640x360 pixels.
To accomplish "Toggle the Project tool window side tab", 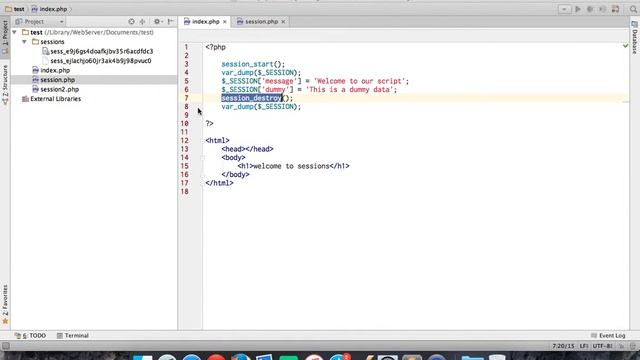I will point(5,37).
